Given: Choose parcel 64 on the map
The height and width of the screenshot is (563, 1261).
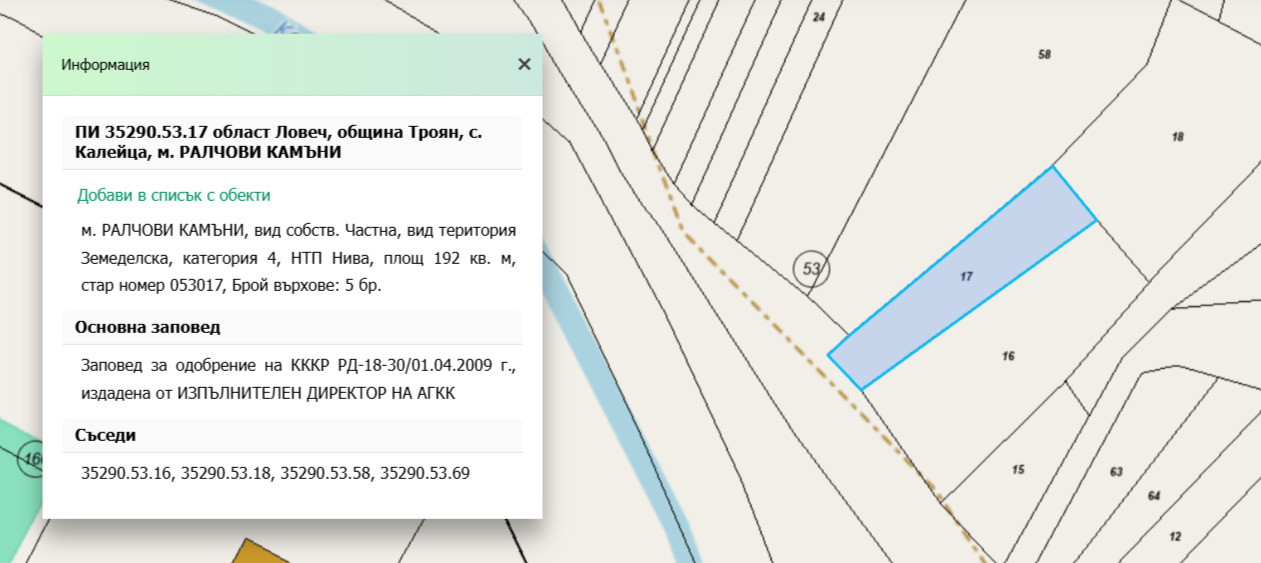Looking at the screenshot, I should coord(1153,496).
